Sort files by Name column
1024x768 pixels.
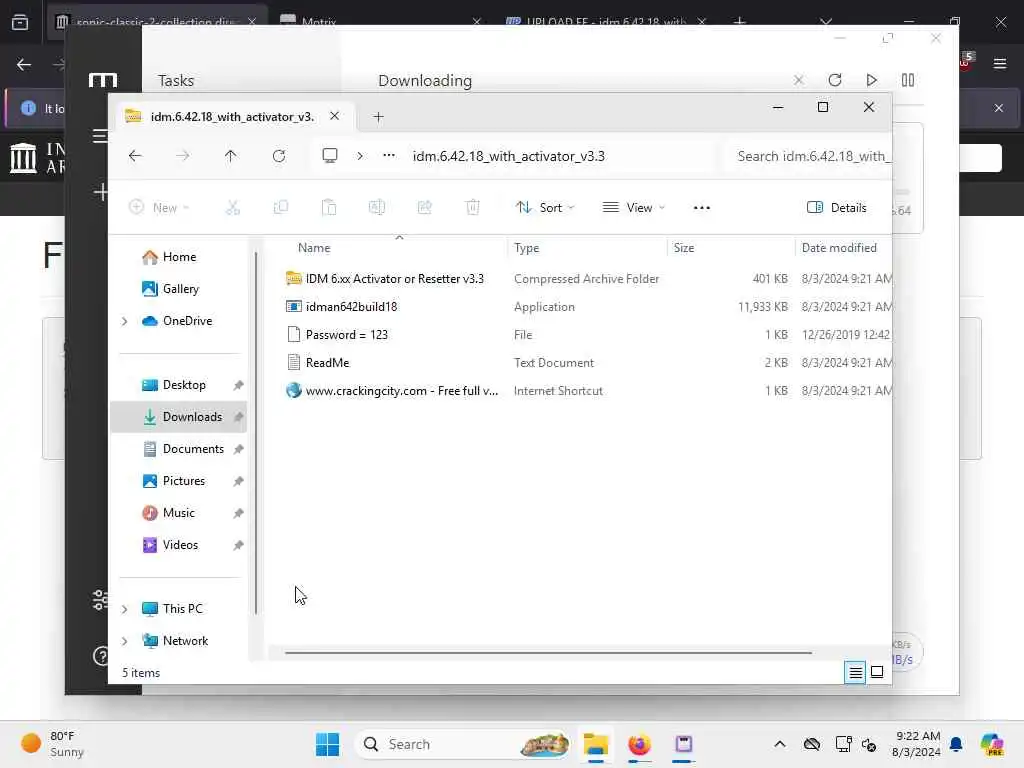(x=314, y=248)
